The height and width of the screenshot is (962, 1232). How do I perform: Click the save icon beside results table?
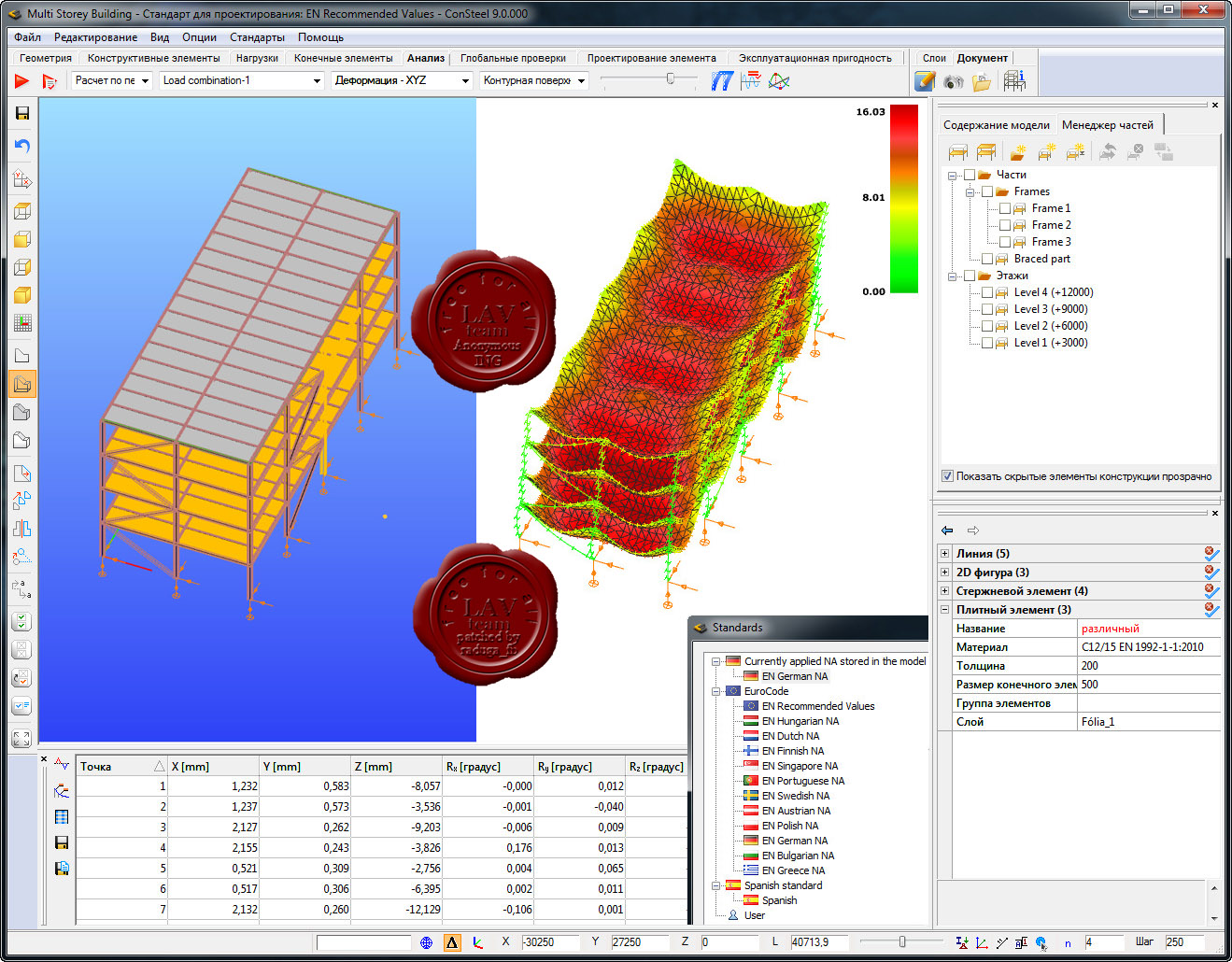pyautogui.click(x=62, y=842)
